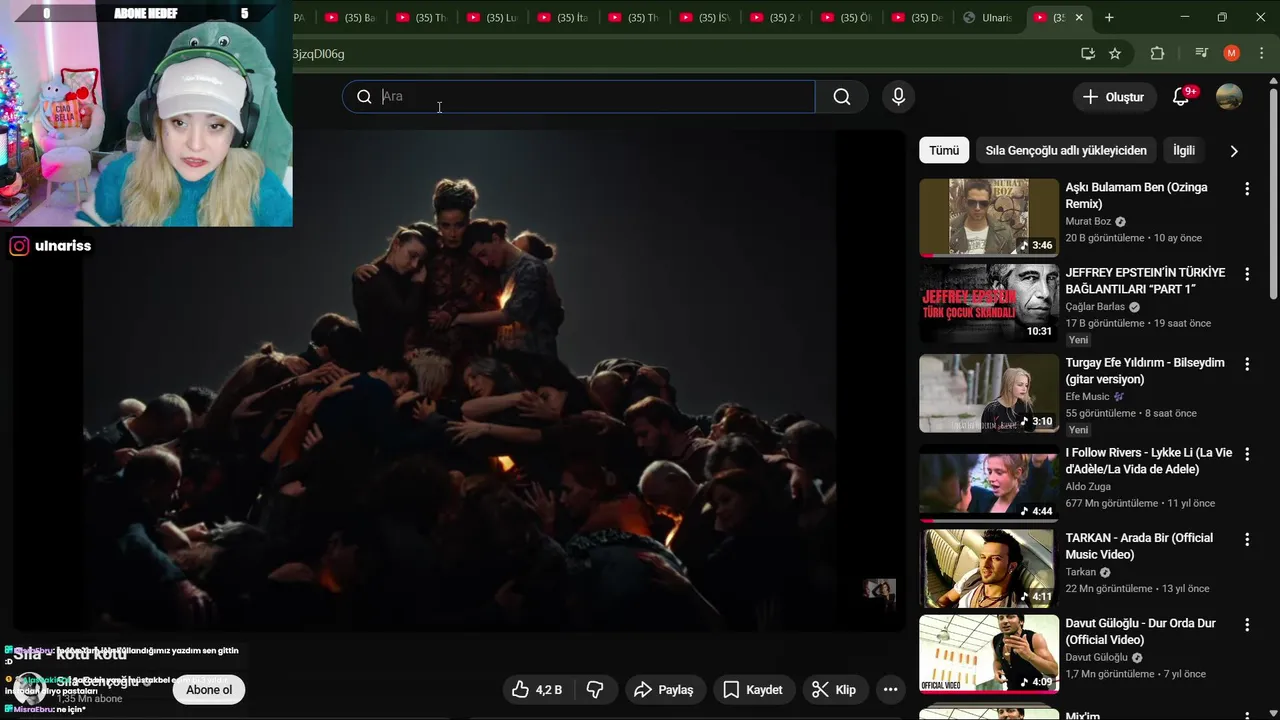
Task: Open Chrome media controls icon
Action: click(1201, 54)
